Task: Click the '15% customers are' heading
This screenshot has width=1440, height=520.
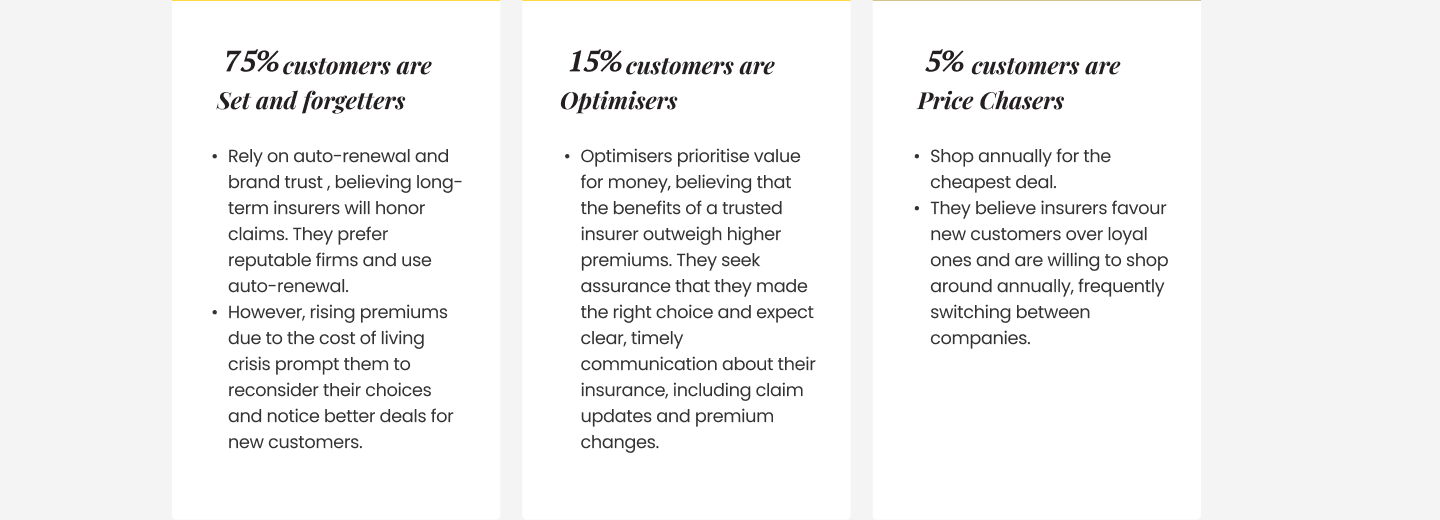Action: pyautogui.click(x=671, y=64)
